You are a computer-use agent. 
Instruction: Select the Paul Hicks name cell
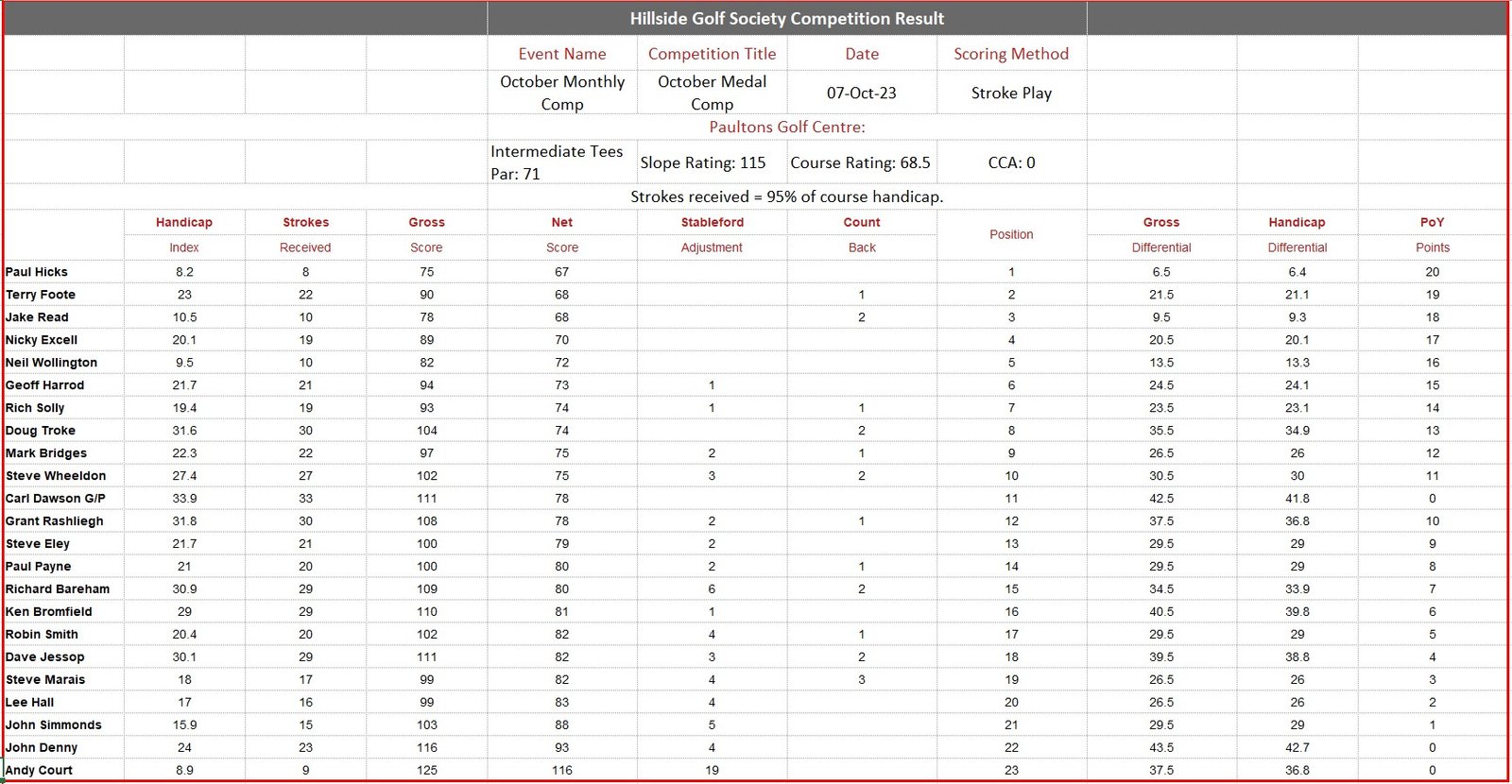[38, 272]
